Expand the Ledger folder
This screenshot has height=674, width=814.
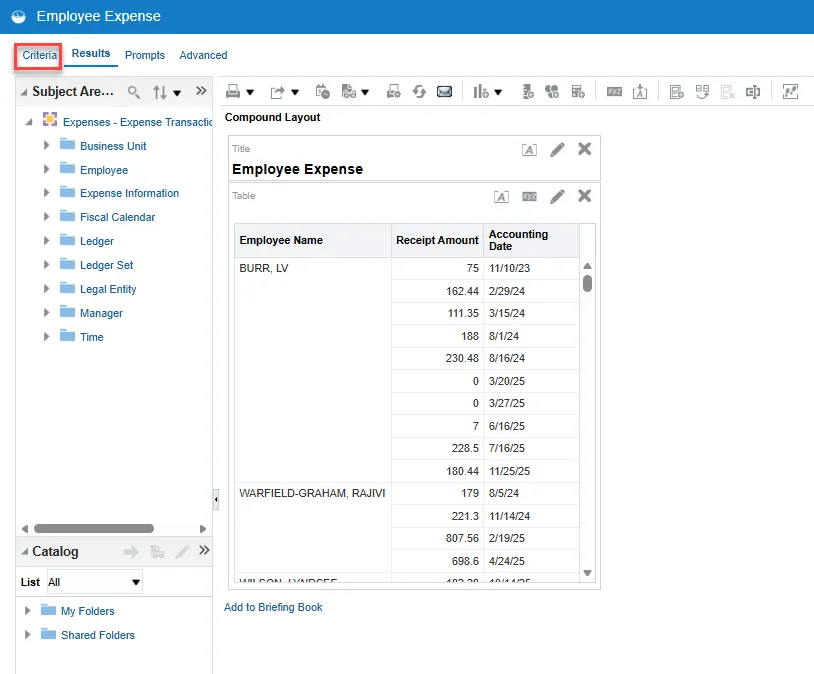click(x=46, y=240)
